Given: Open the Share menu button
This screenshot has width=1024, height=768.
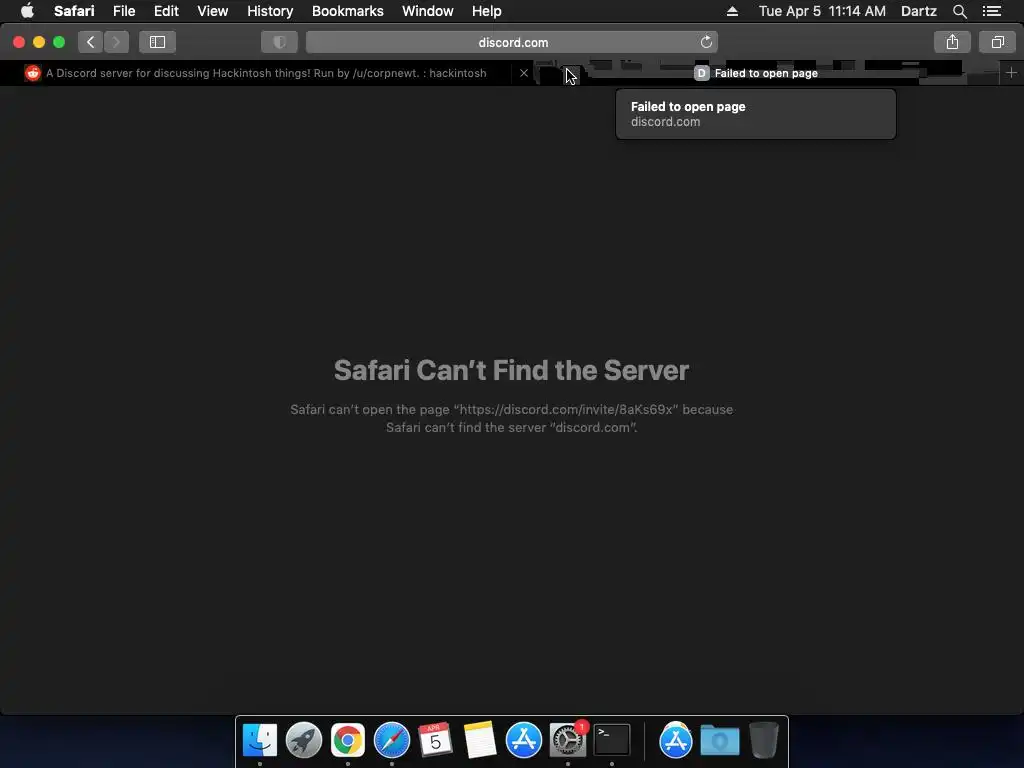Looking at the screenshot, I should click(952, 42).
